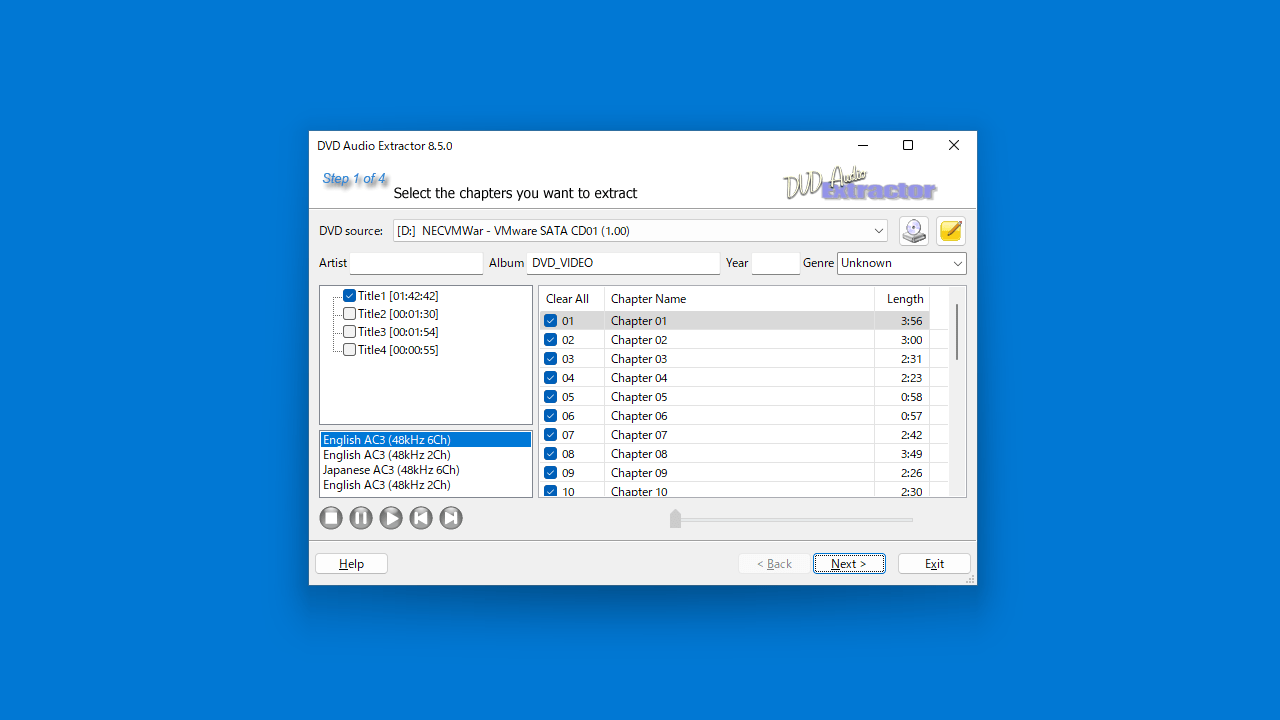Viewport: 1280px width, 720px height.
Task: Click the 2:23 length cell
Action: click(x=902, y=378)
